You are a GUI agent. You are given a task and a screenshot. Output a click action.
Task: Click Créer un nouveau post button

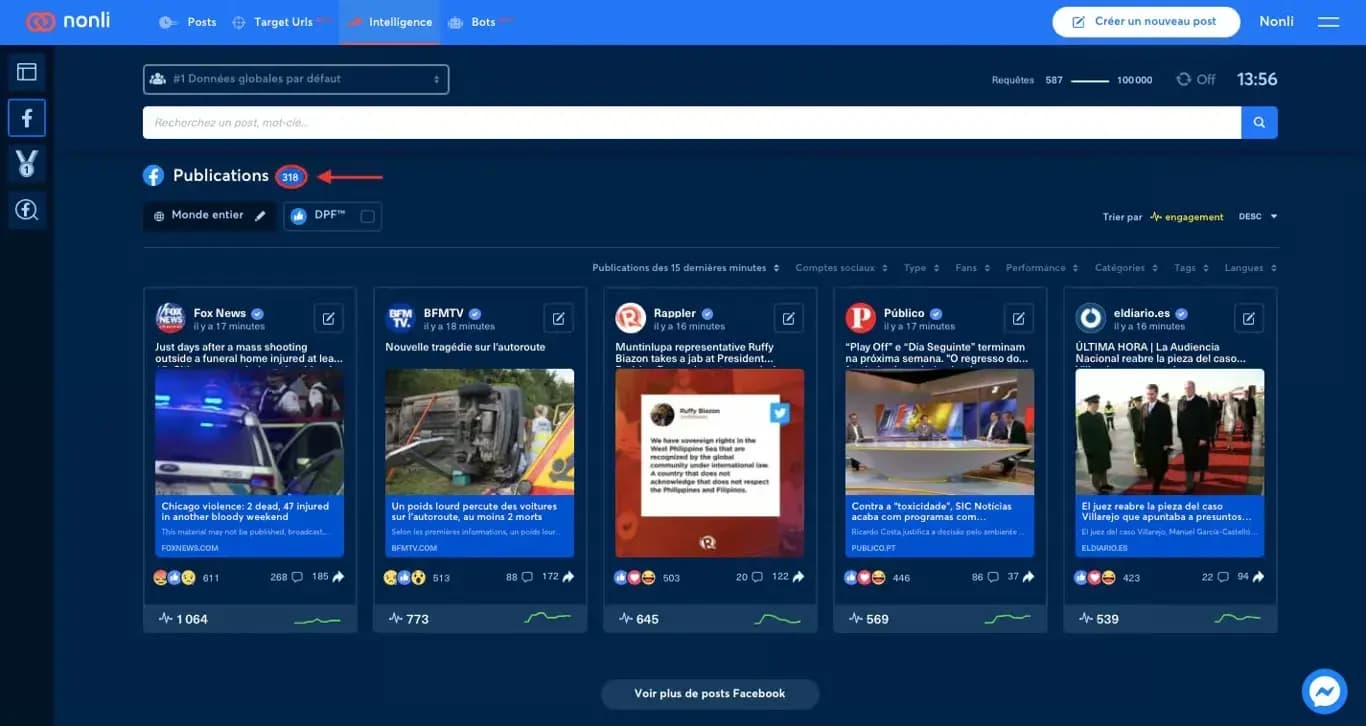point(1146,22)
